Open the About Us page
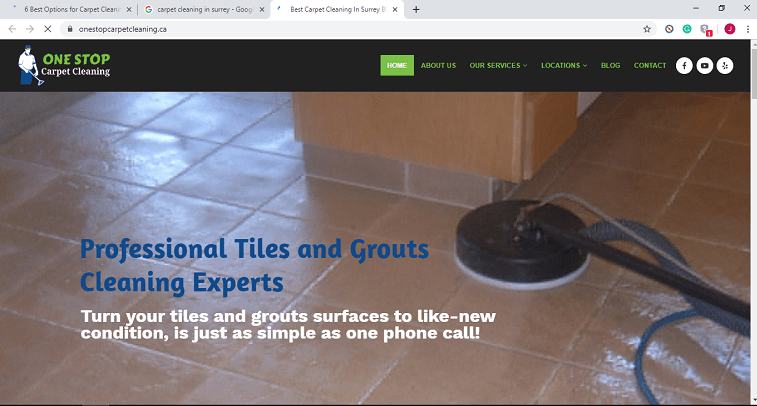This screenshot has width=757, height=406. pos(438,66)
